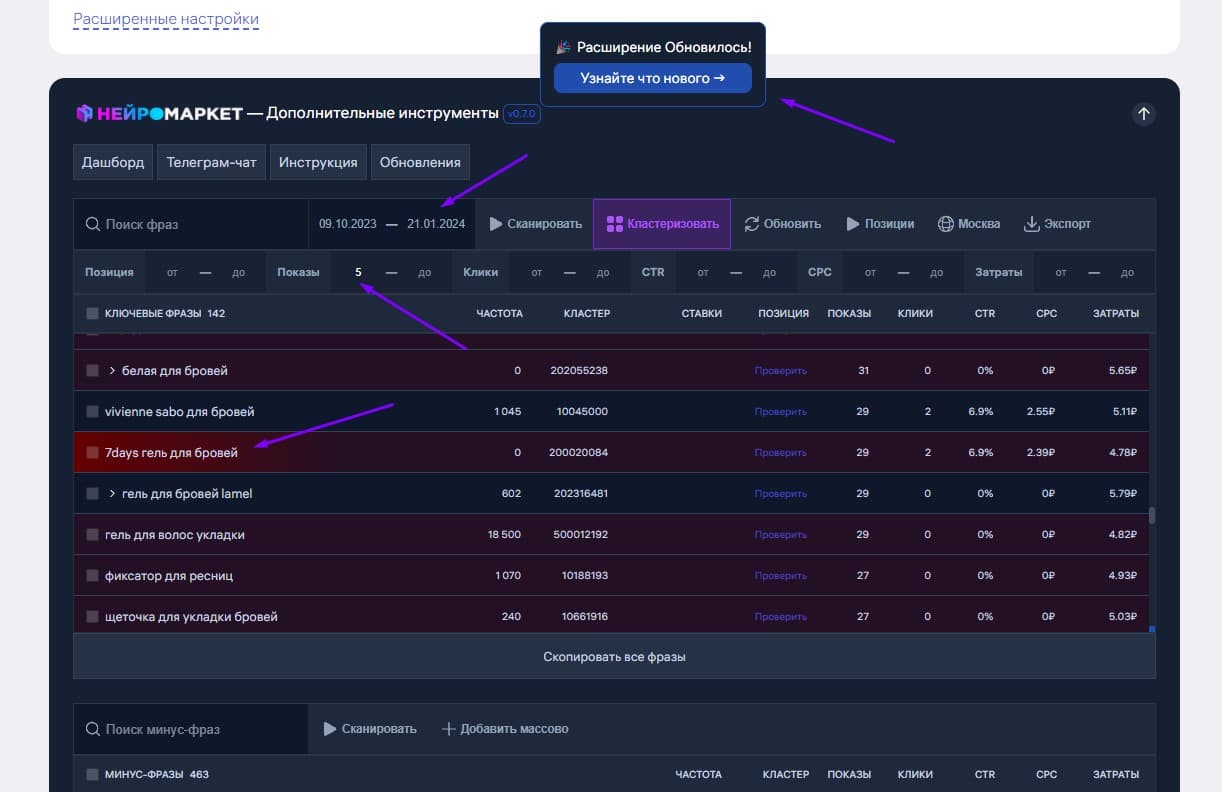Click Проверить for фиксатор для ресниц
The width and height of the screenshot is (1222, 792).
point(780,576)
